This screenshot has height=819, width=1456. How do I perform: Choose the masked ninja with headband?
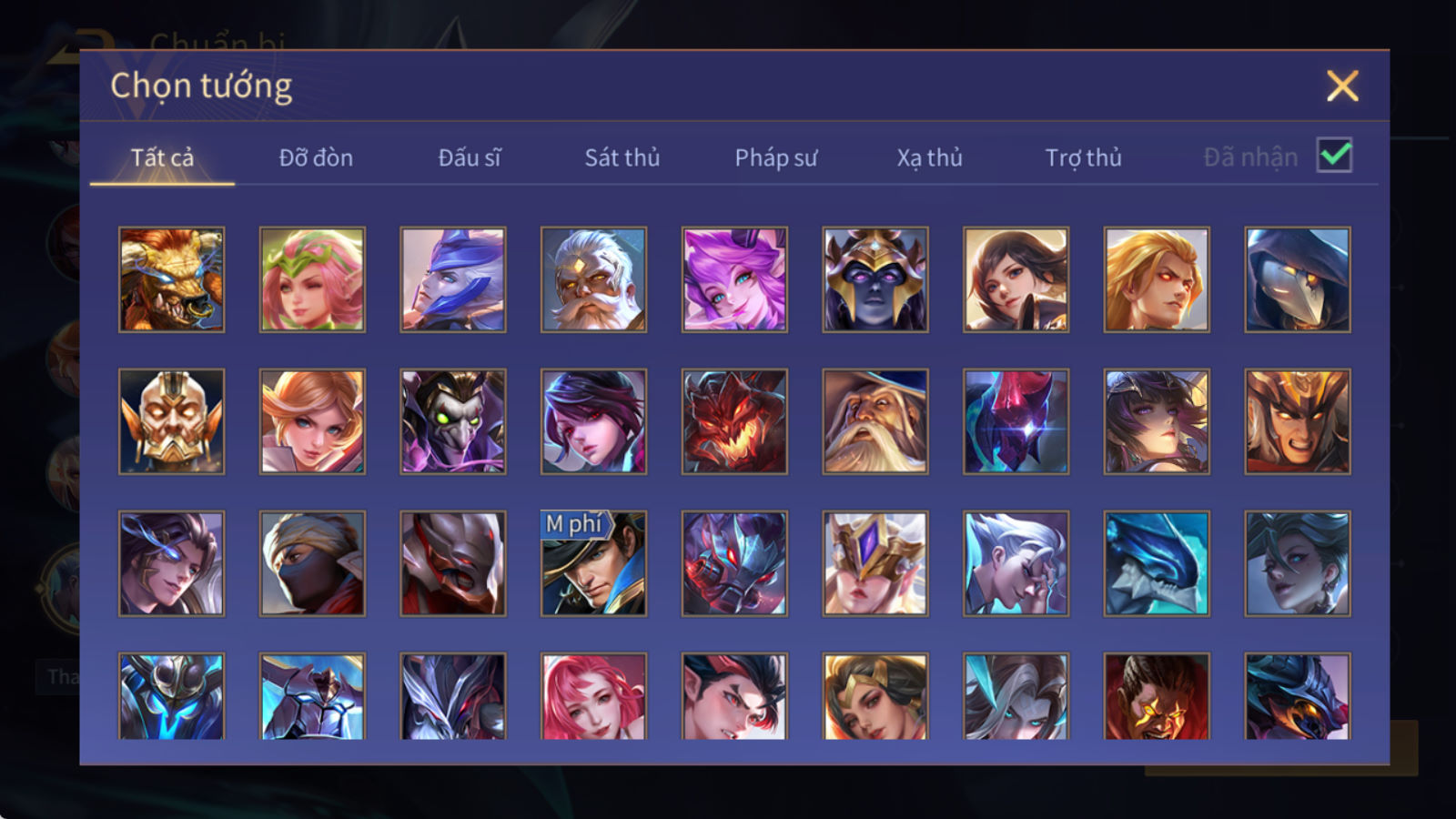click(312, 563)
